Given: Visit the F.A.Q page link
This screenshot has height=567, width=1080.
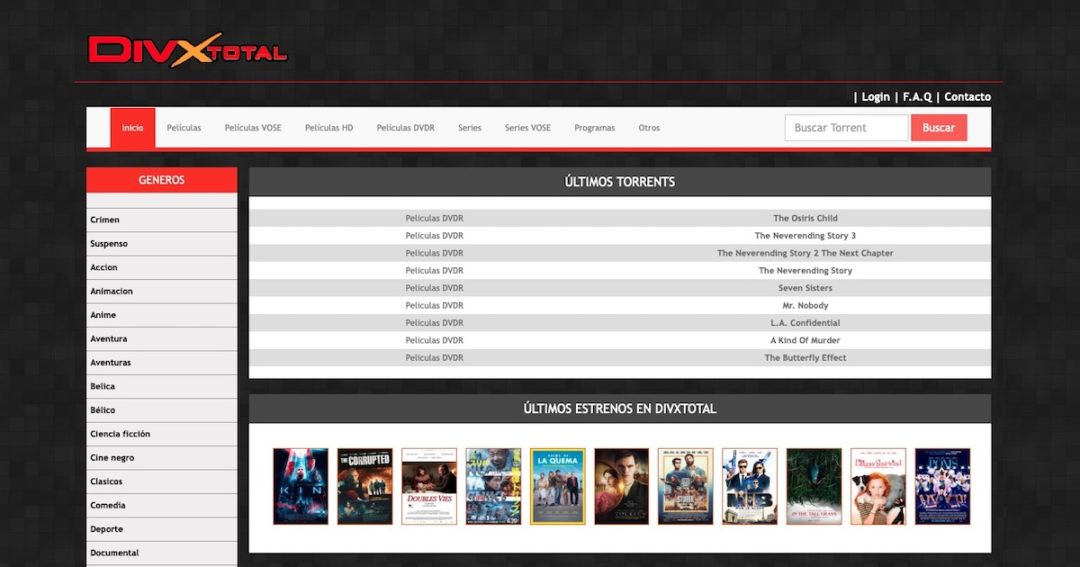Looking at the screenshot, I should pyautogui.click(x=917, y=97).
